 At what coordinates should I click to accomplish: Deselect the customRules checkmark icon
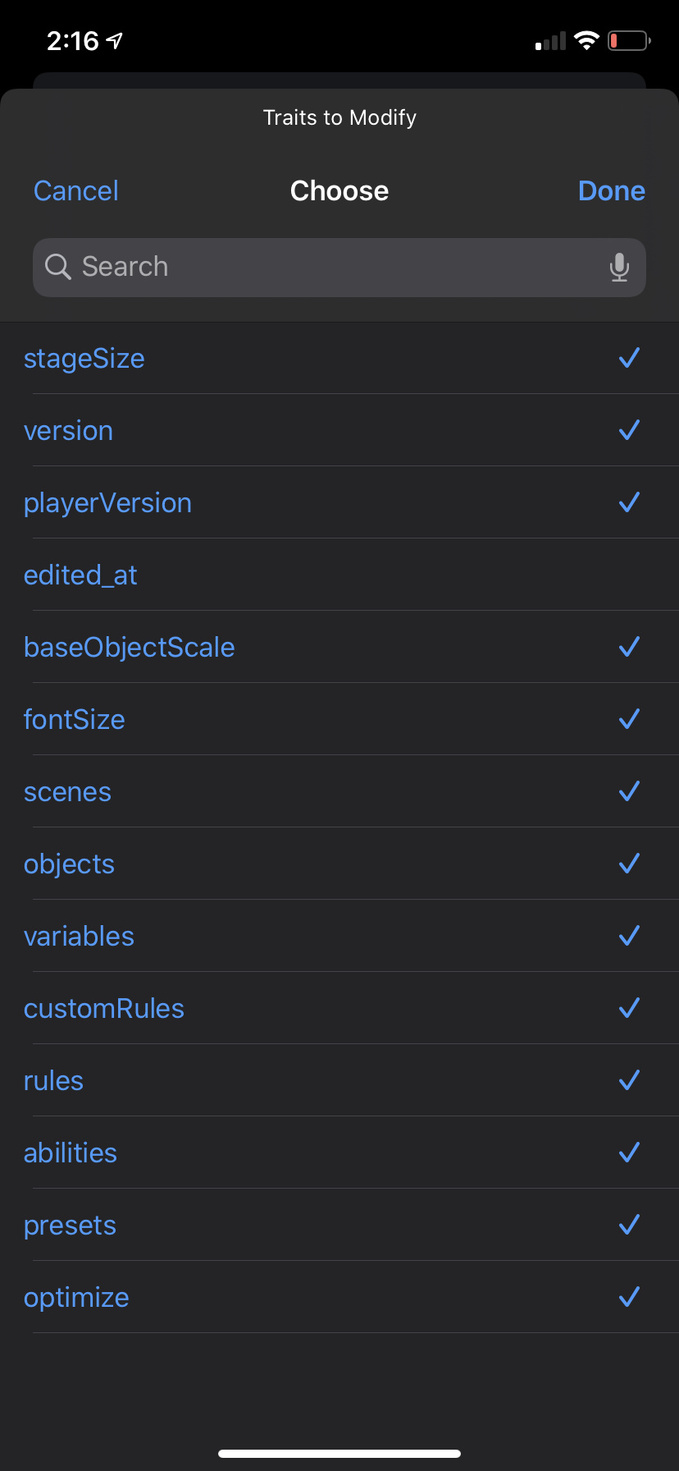629,1008
